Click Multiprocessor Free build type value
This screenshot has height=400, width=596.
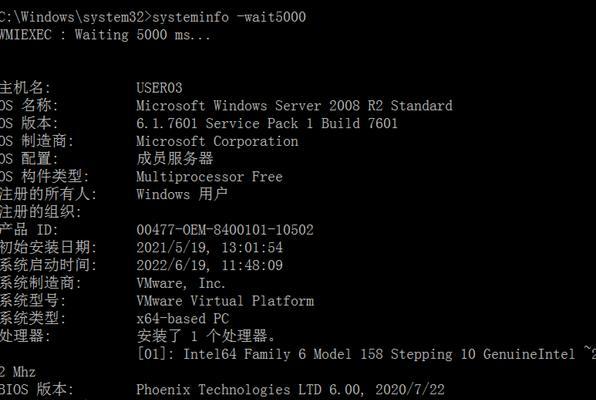click(x=209, y=176)
